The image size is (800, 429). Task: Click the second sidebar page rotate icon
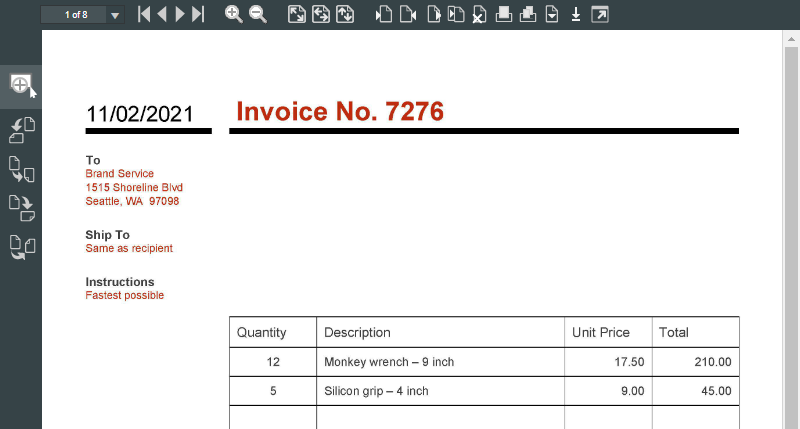[x=21, y=130]
